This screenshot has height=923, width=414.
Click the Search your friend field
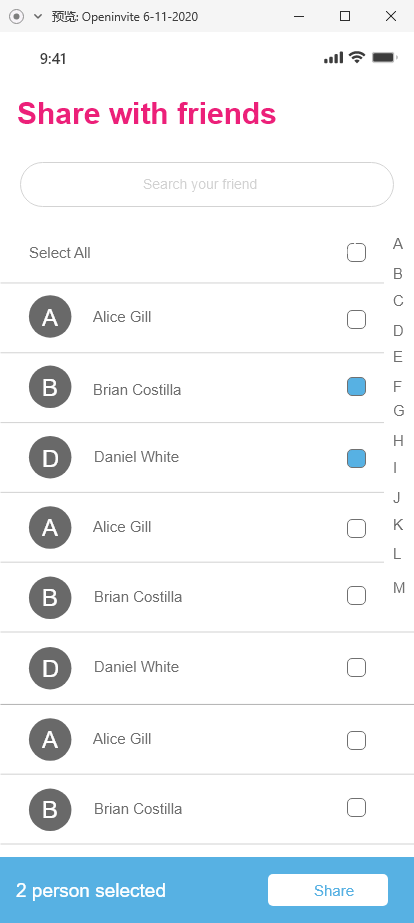click(207, 184)
